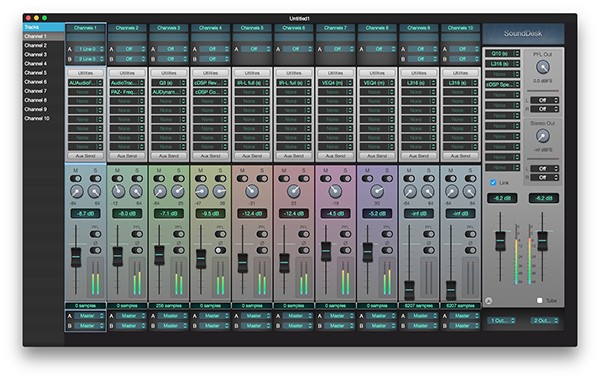Enable PFL on Channel 10
This screenshot has width=600, height=380.
[471, 234]
